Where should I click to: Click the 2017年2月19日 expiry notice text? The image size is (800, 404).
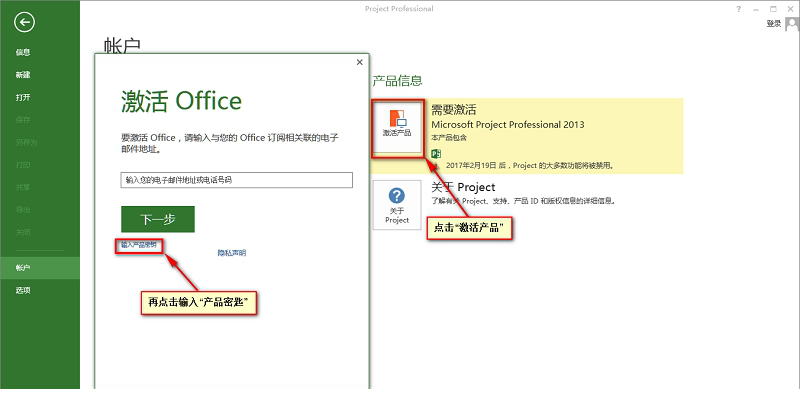[x=530, y=165]
